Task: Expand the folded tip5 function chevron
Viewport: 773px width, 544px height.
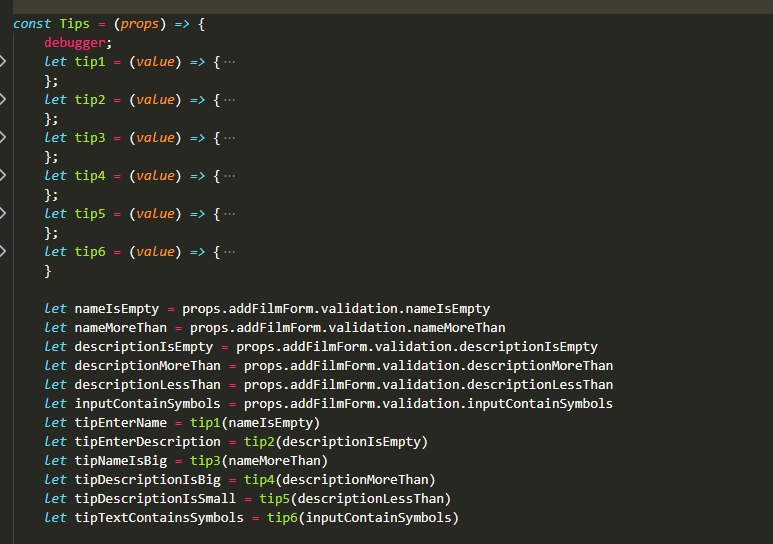Action: tap(2, 213)
